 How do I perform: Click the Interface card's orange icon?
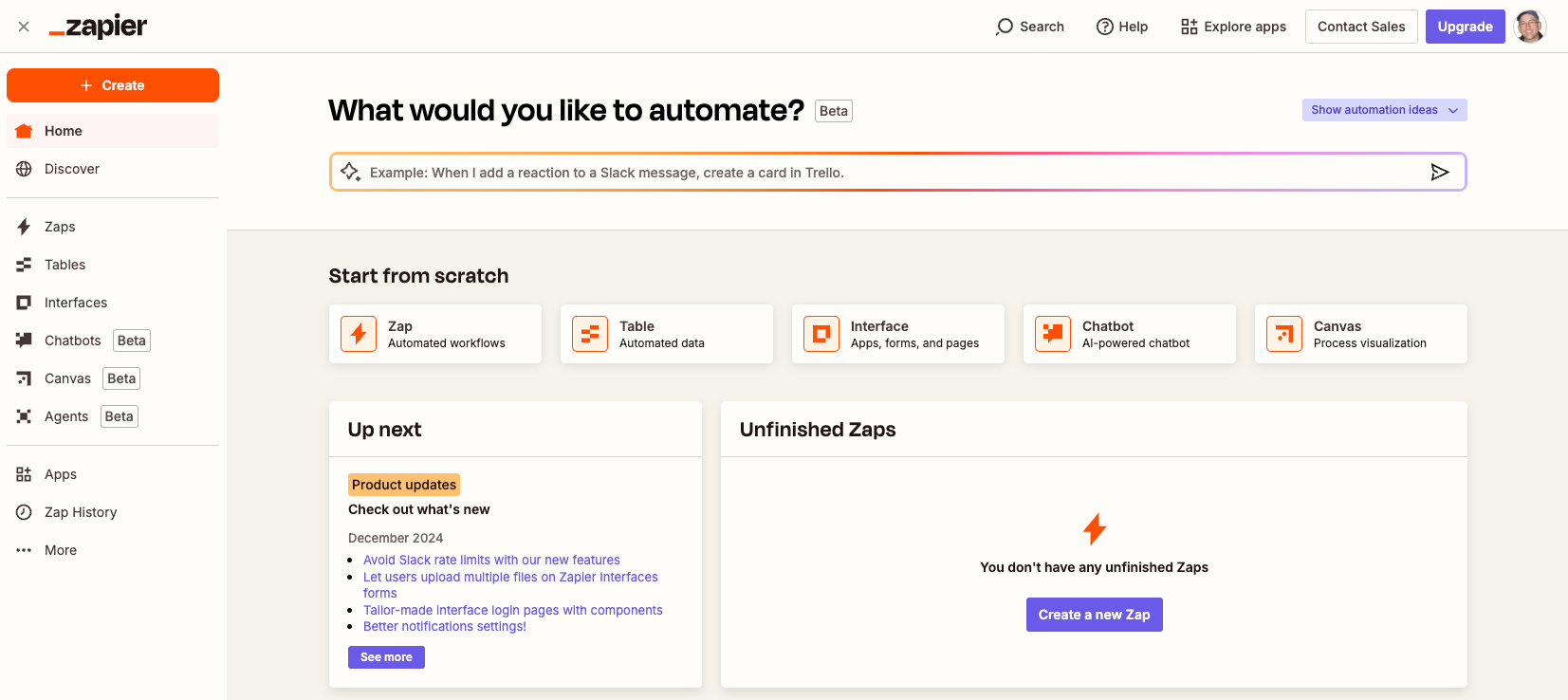click(821, 334)
